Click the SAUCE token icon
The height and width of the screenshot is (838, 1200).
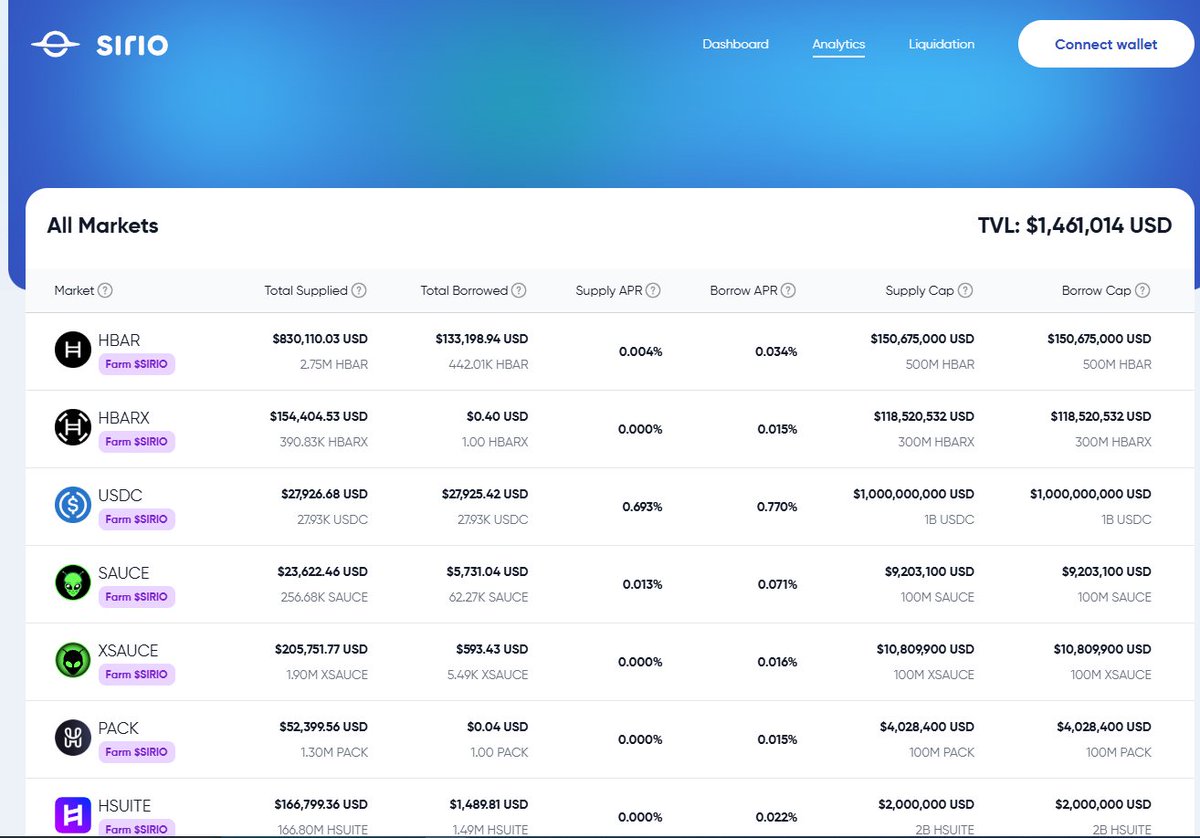click(73, 583)
